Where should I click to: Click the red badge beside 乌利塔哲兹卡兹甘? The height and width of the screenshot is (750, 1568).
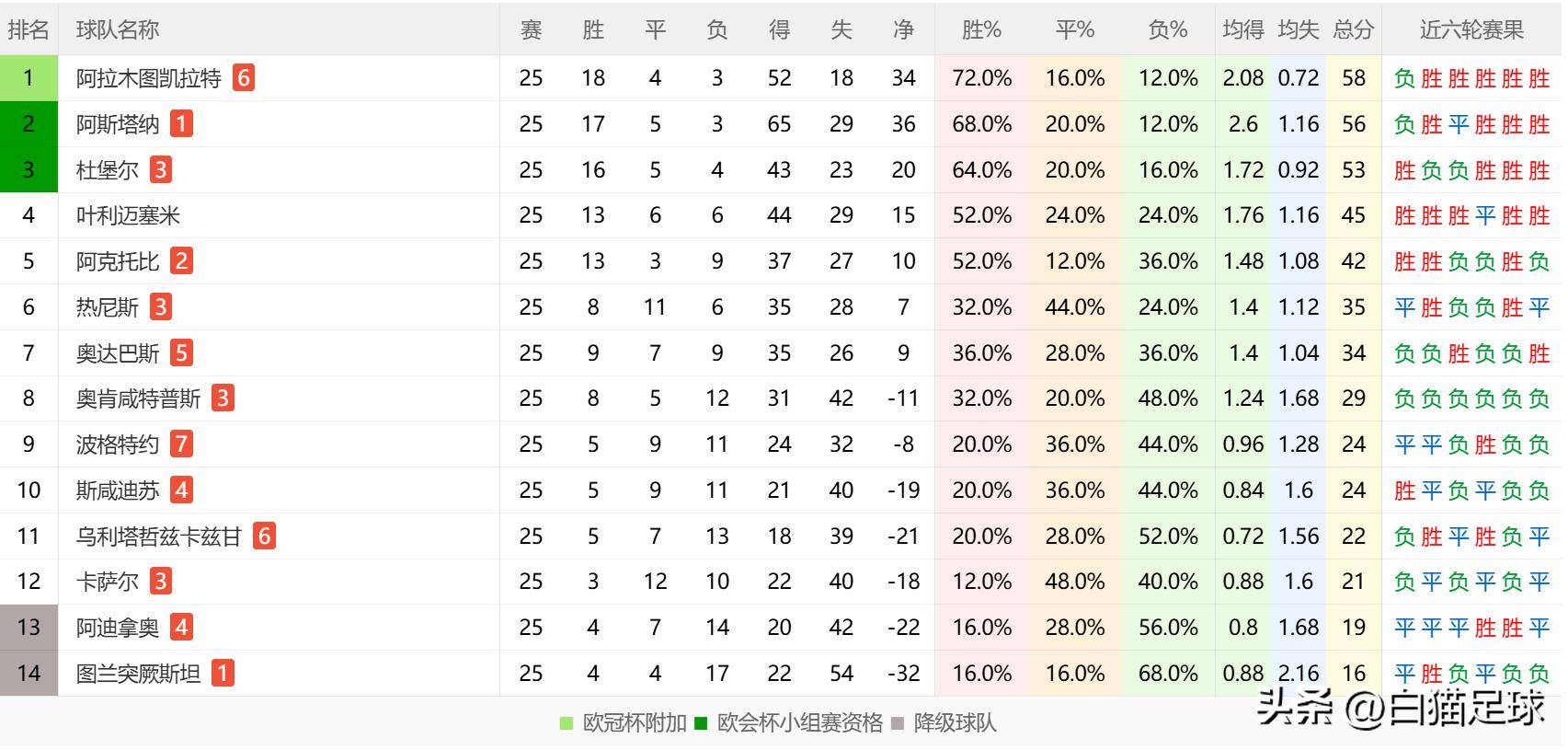click(x=264, y=537)
